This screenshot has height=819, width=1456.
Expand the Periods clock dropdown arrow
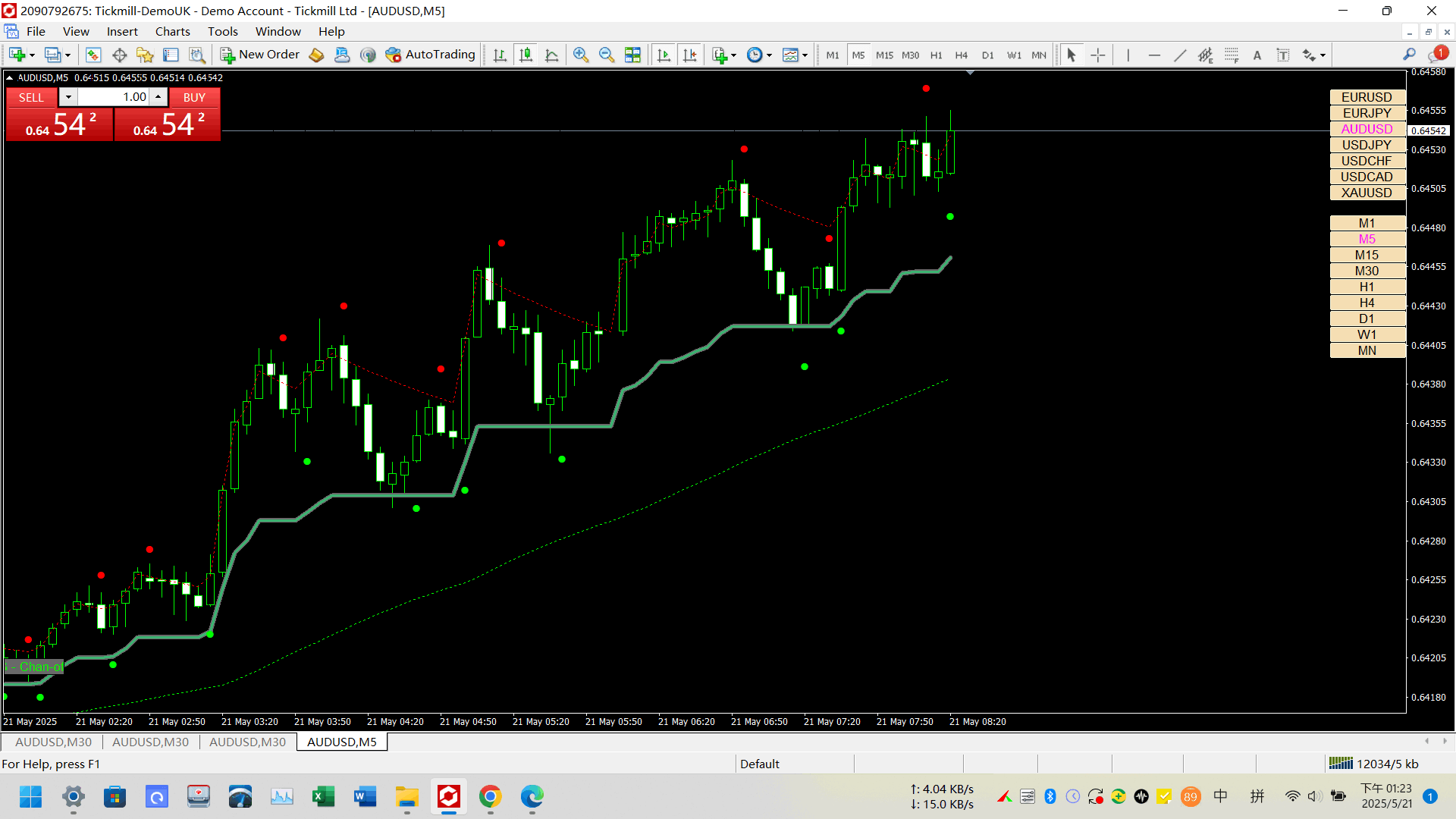(x=769, y=55)
